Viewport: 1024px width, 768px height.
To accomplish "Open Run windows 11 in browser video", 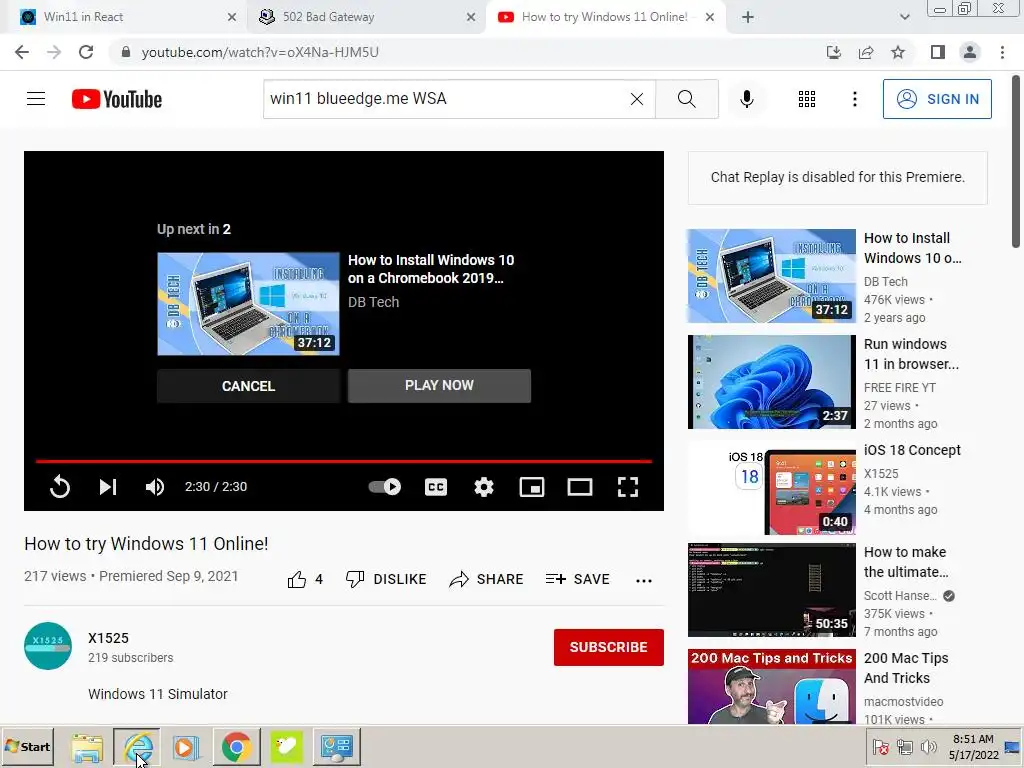I will coord(771,382).
